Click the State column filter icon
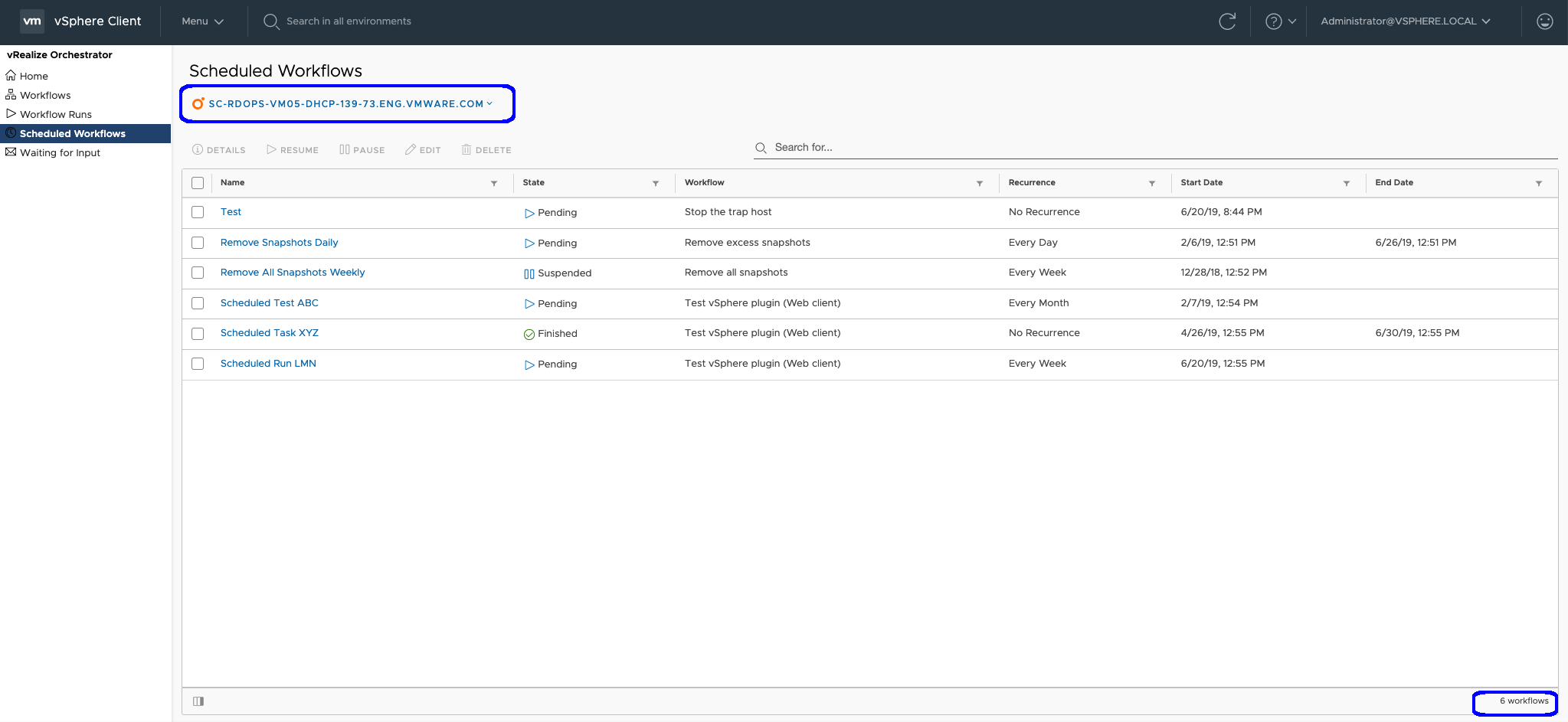The width and height of the screenshot is (1568, 722). [656, 184]
